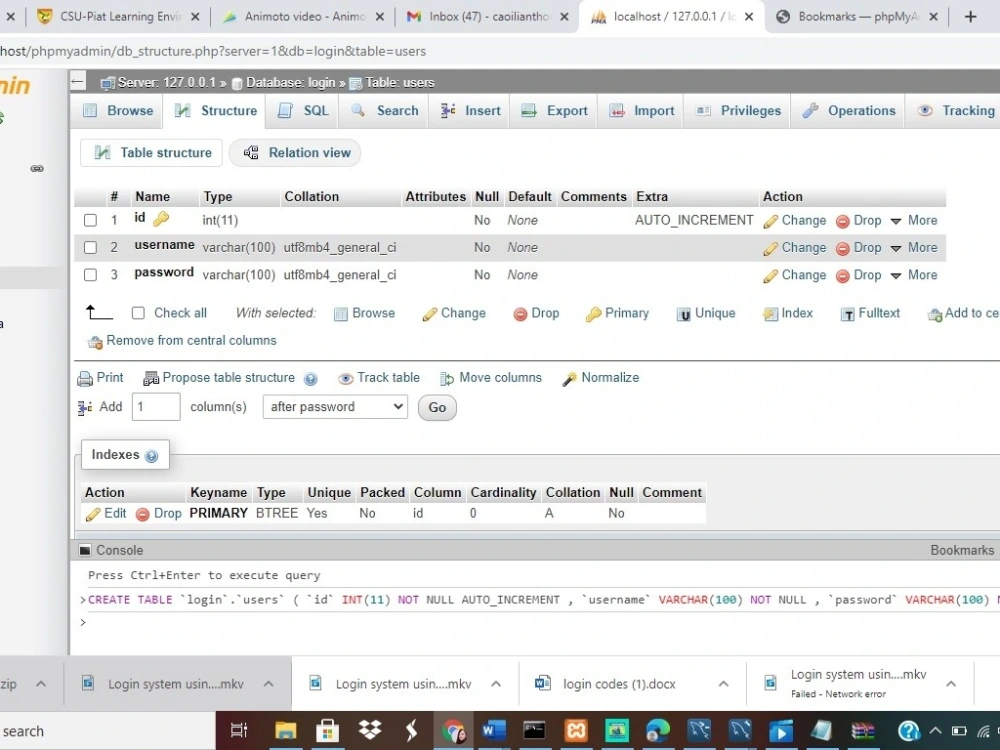This screenshot has height=750, width=1000.
Task: Click the primary key icon beside id
Action: pos(161,219)
